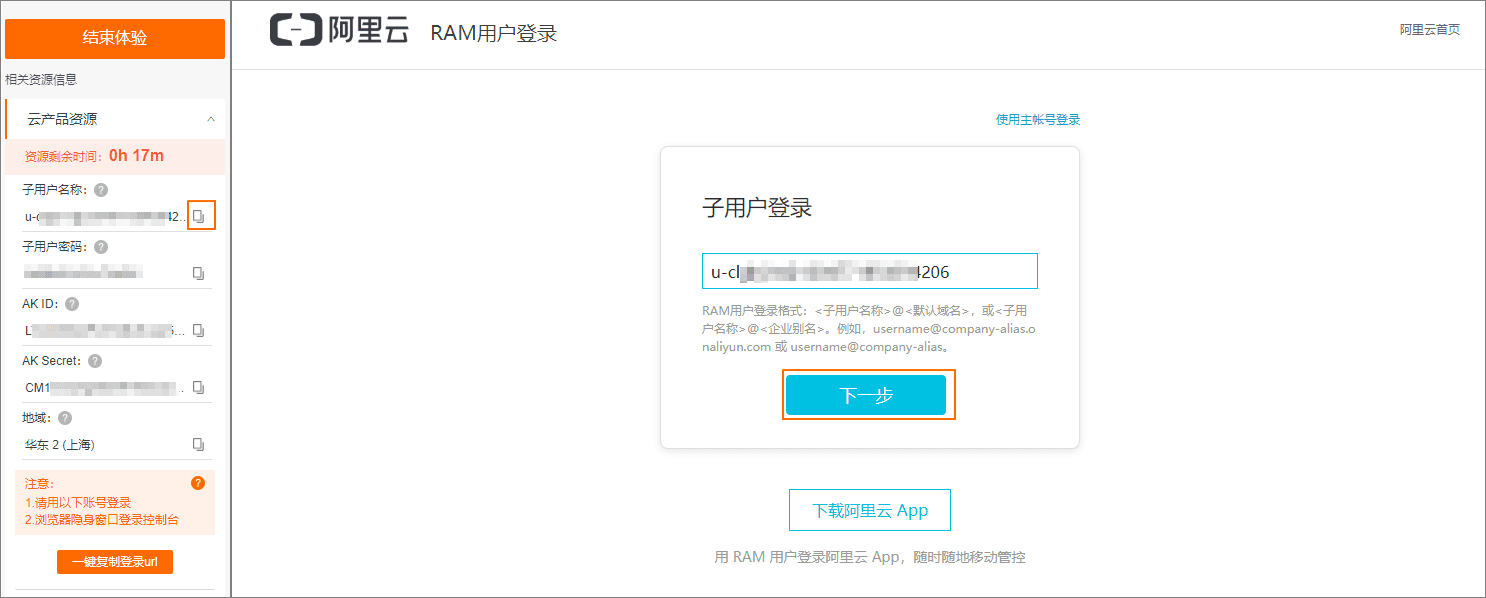Image resolution: width=1486 pixels, height=598 pixels.
Task: Copy the 子用户名称 value
Action: [x=199, y=216]
